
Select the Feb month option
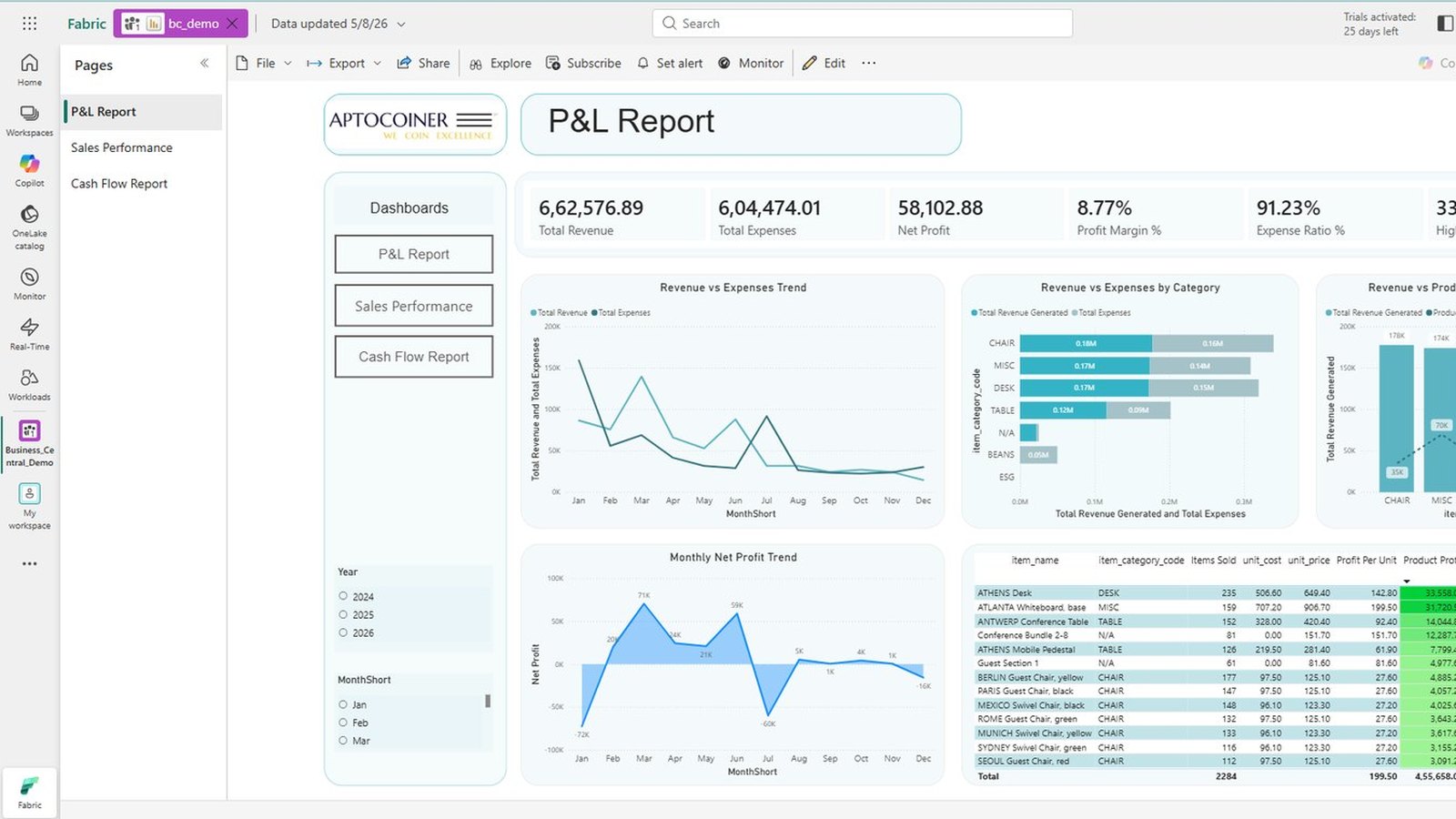click(343, 723)
